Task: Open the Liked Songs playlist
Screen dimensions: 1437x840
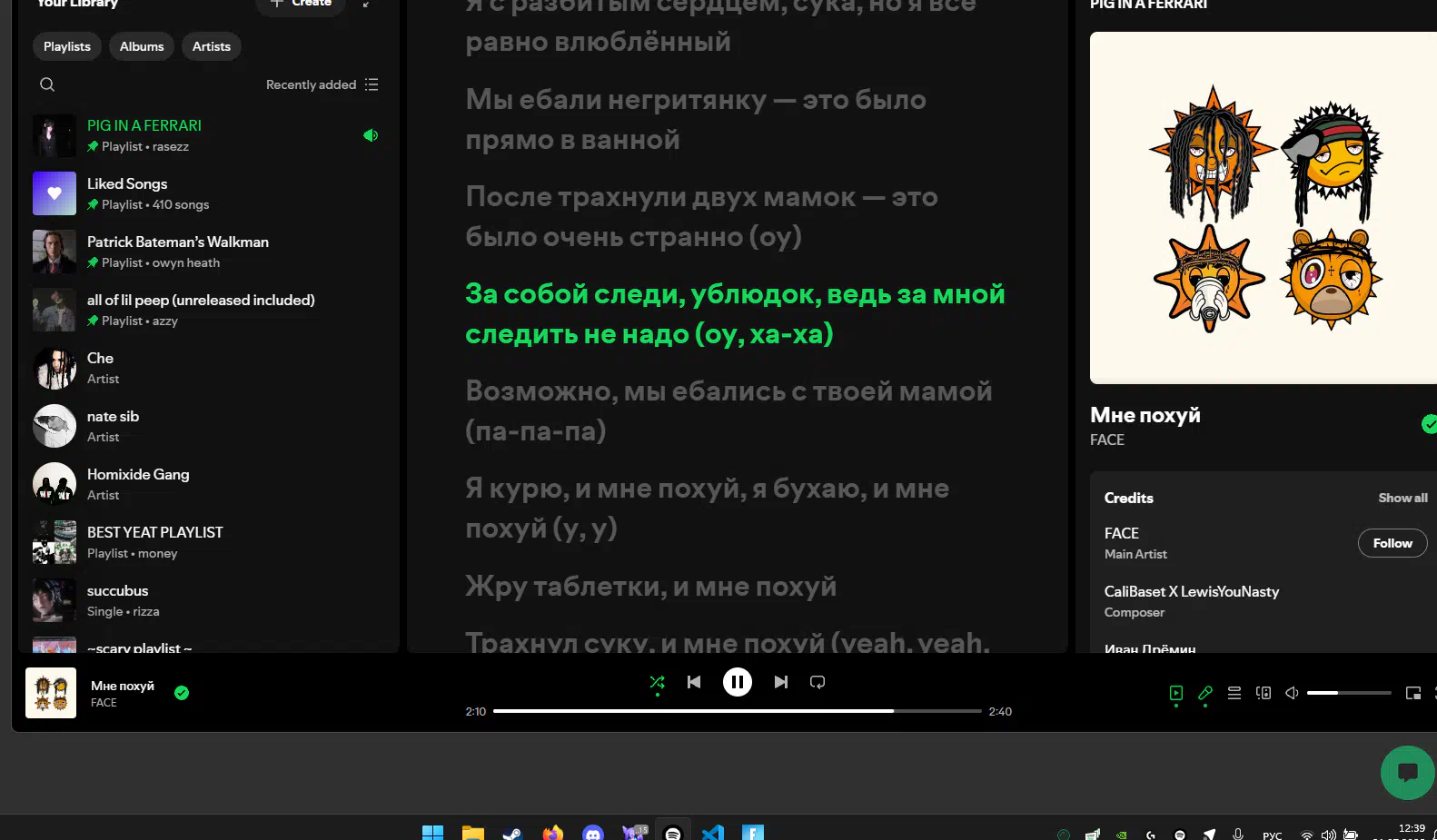Action: [x=207, y=193]
